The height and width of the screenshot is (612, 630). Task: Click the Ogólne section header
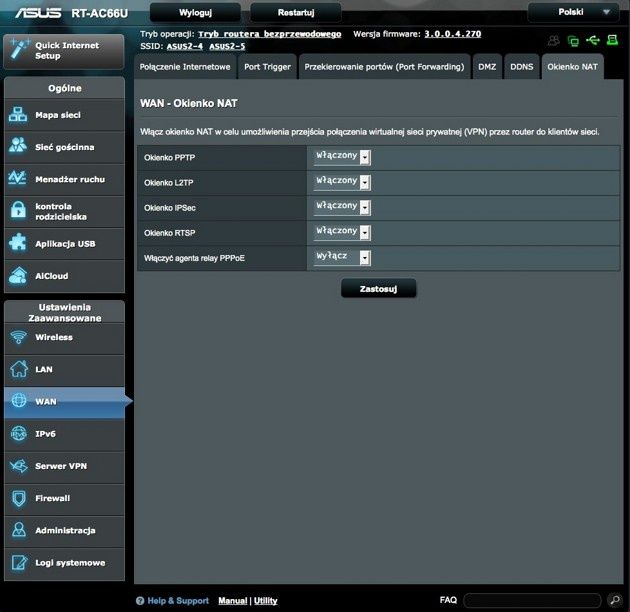tap(64, 88)
